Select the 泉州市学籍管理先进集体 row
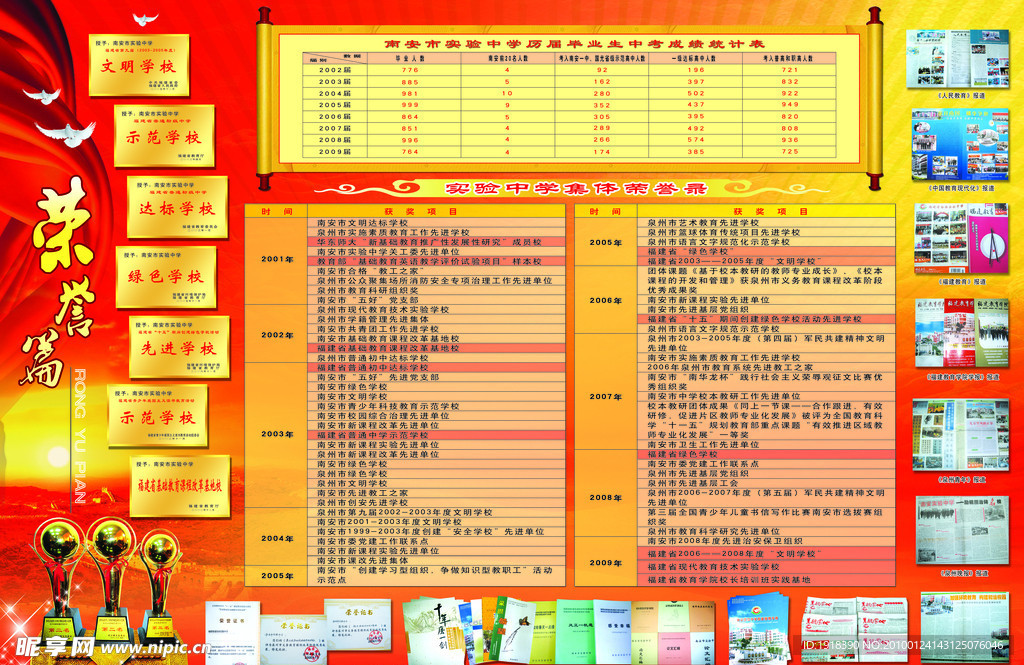 click(436, 319)
